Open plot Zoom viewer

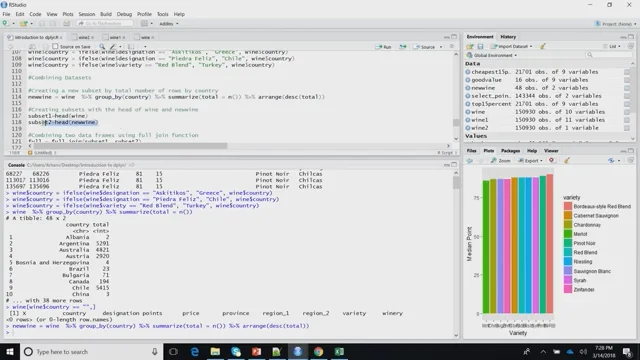501,160
